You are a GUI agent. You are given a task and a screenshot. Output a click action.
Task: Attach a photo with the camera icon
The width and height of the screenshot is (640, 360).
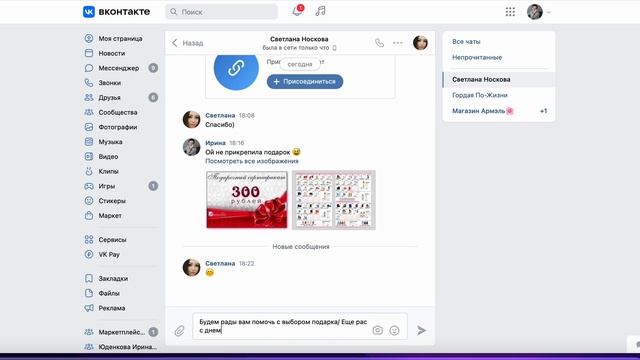coord(378,330)
